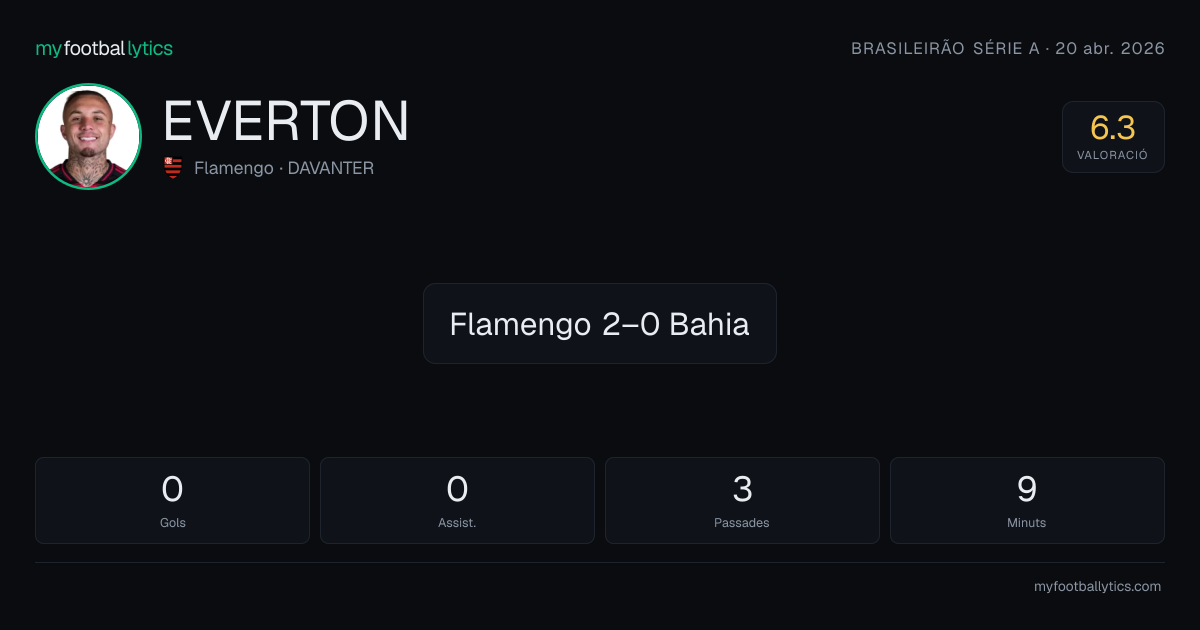Click the Flamengo club crest icon
Image resolution: width=1200 pixels, height=630 pixels.
(x=173, y=168)
